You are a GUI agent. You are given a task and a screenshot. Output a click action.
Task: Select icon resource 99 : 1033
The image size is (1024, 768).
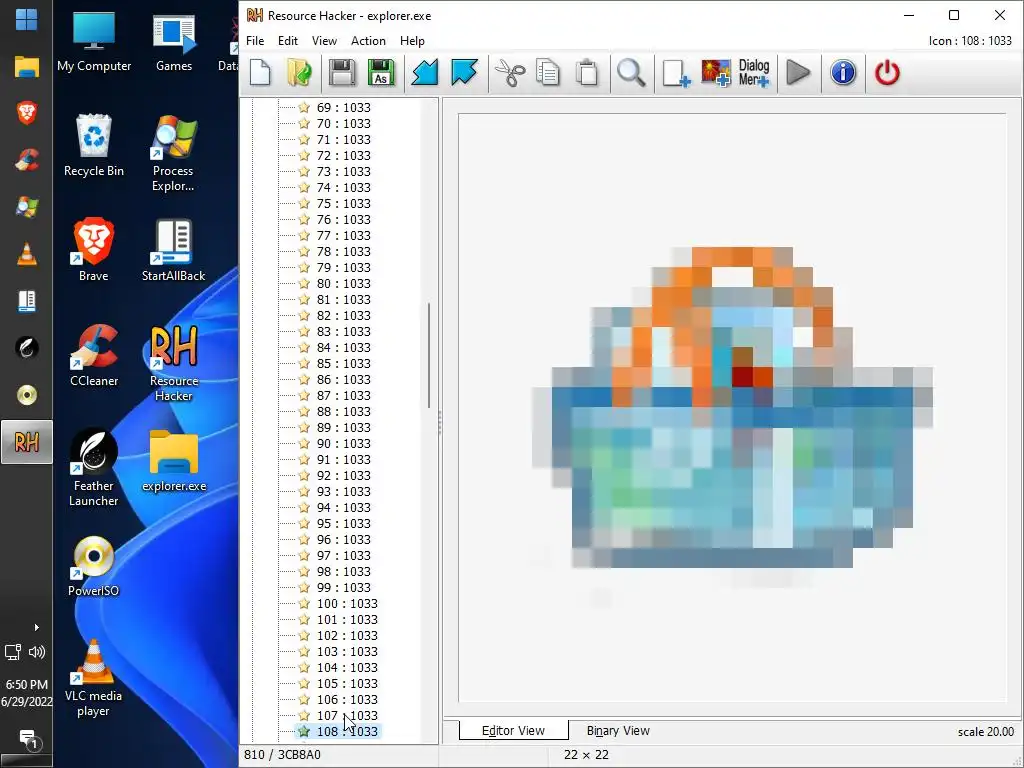(344, 588)
